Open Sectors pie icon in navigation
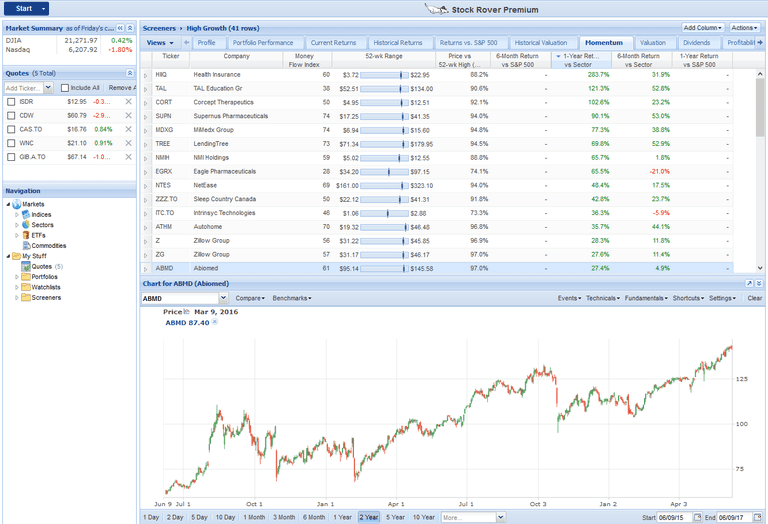This screenshot has width=768, height=524. pos(26,225)
